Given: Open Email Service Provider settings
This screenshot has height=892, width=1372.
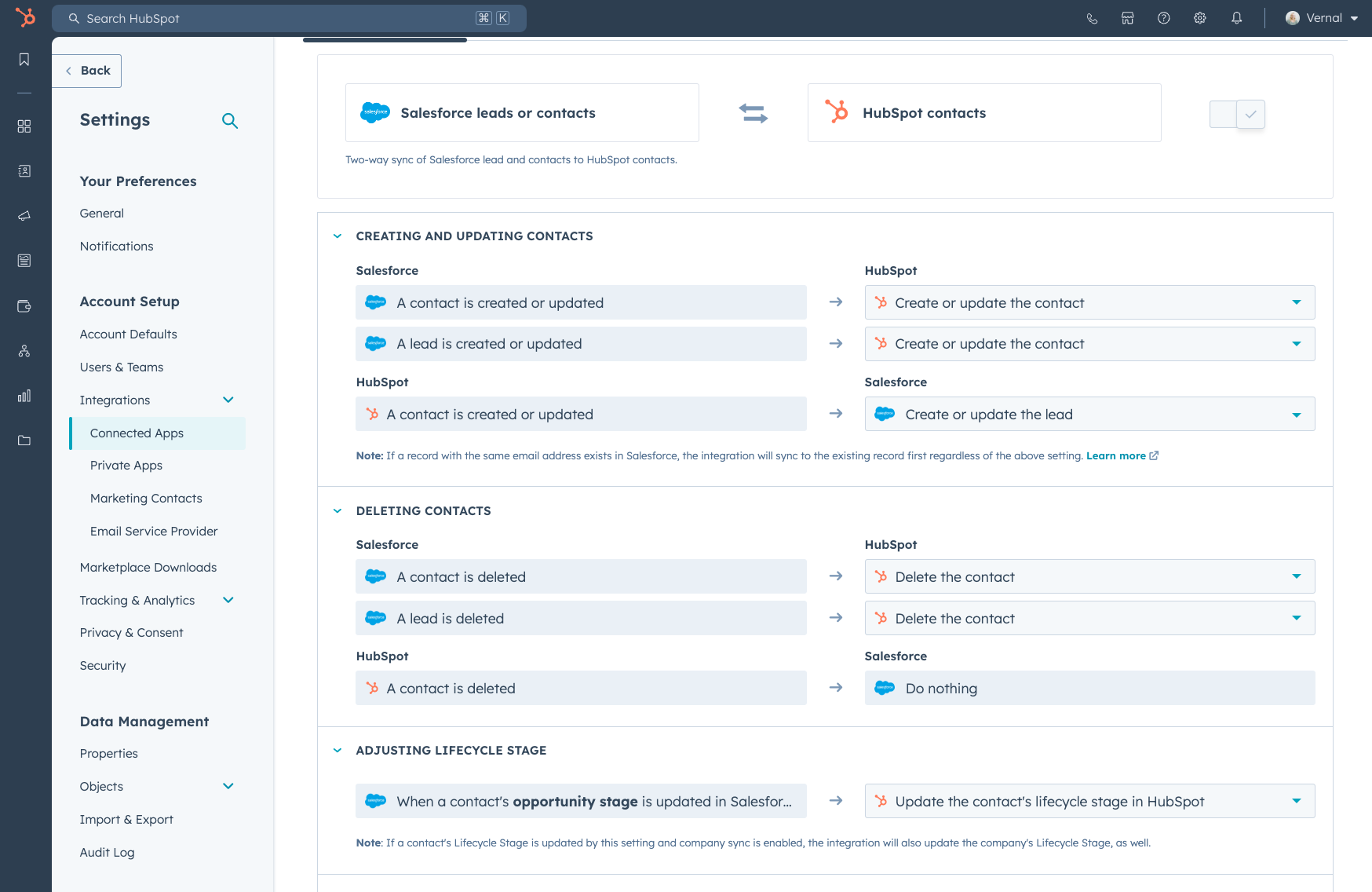Looking at the screenshot, I should 154,532.
